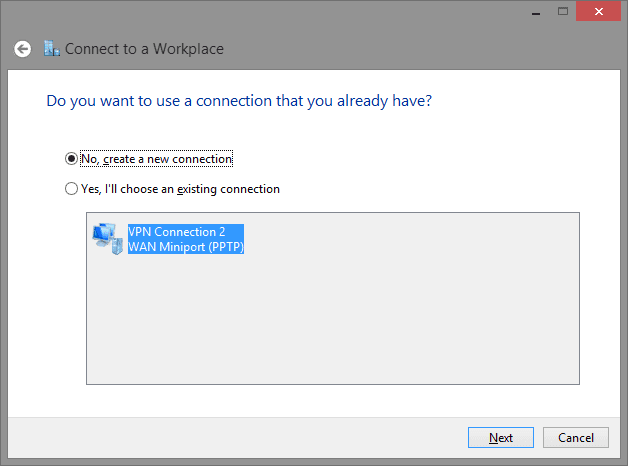Go back using the arrow button

coord(22,49)
